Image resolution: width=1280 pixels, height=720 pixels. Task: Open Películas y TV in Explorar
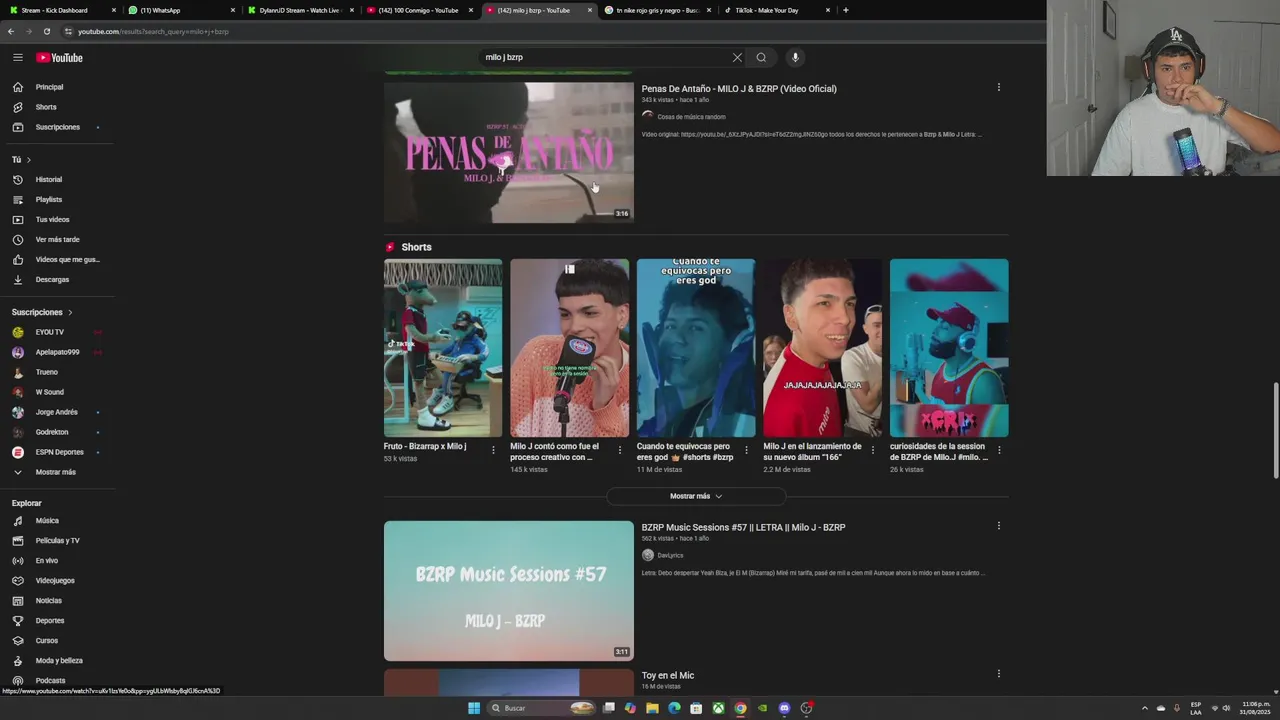click(x=57, y=540)
